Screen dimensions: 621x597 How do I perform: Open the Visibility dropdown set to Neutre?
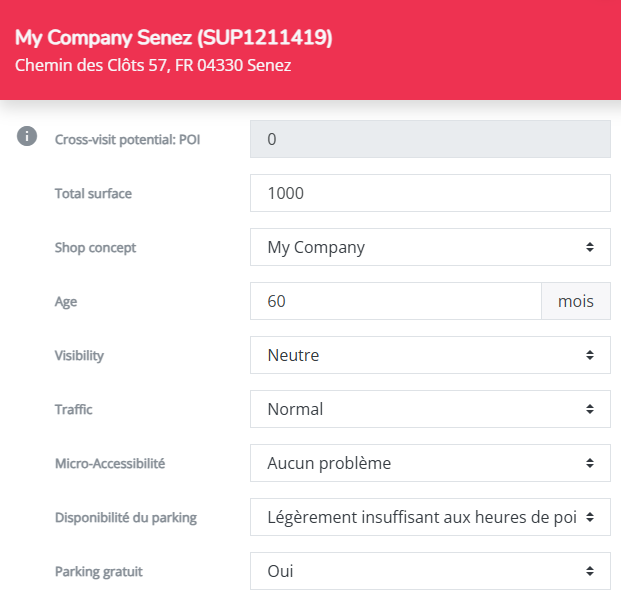coord(430,355)
